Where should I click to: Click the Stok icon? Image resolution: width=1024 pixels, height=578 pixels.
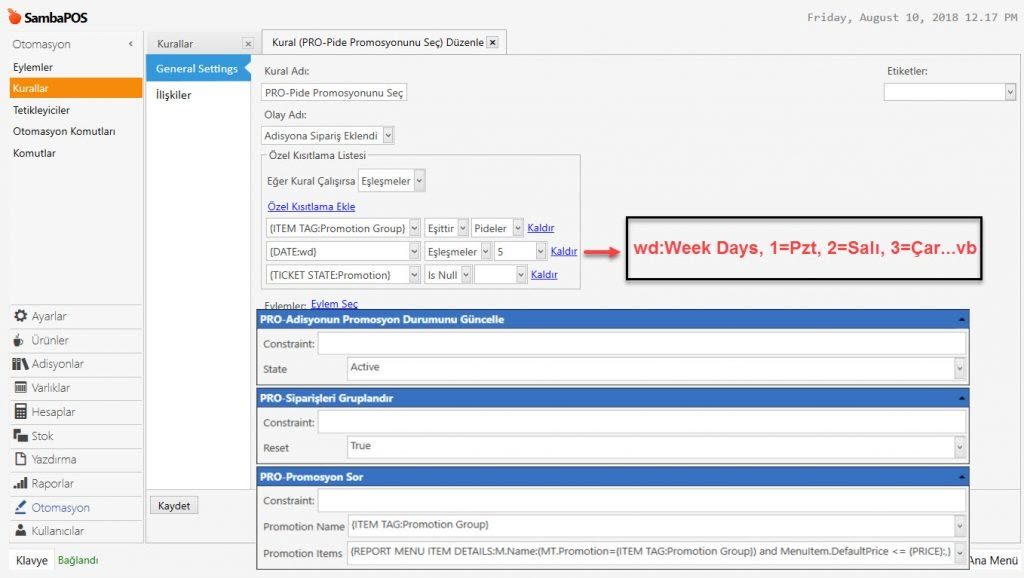click(20, 436)
